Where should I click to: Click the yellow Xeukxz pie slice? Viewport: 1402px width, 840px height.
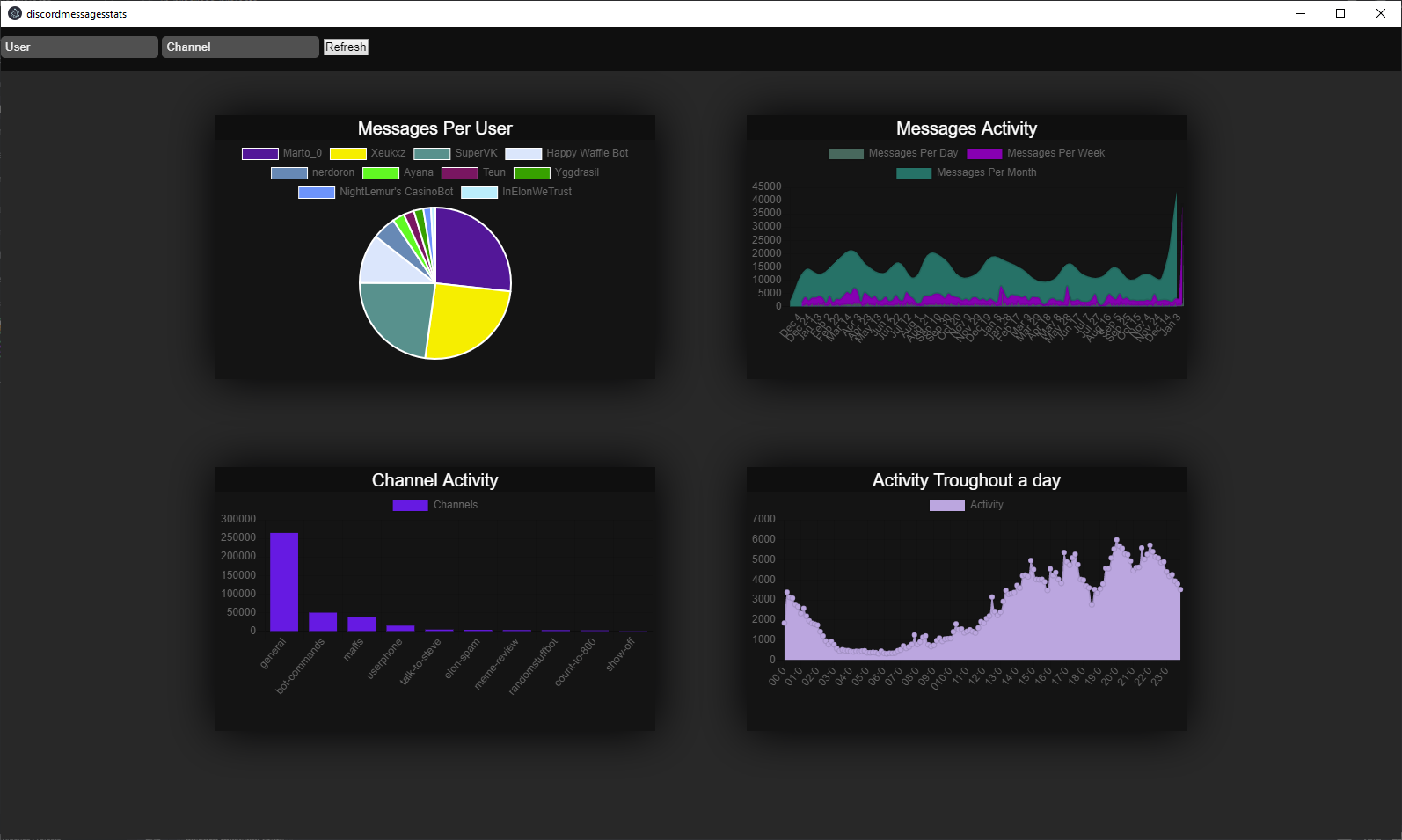466,319
